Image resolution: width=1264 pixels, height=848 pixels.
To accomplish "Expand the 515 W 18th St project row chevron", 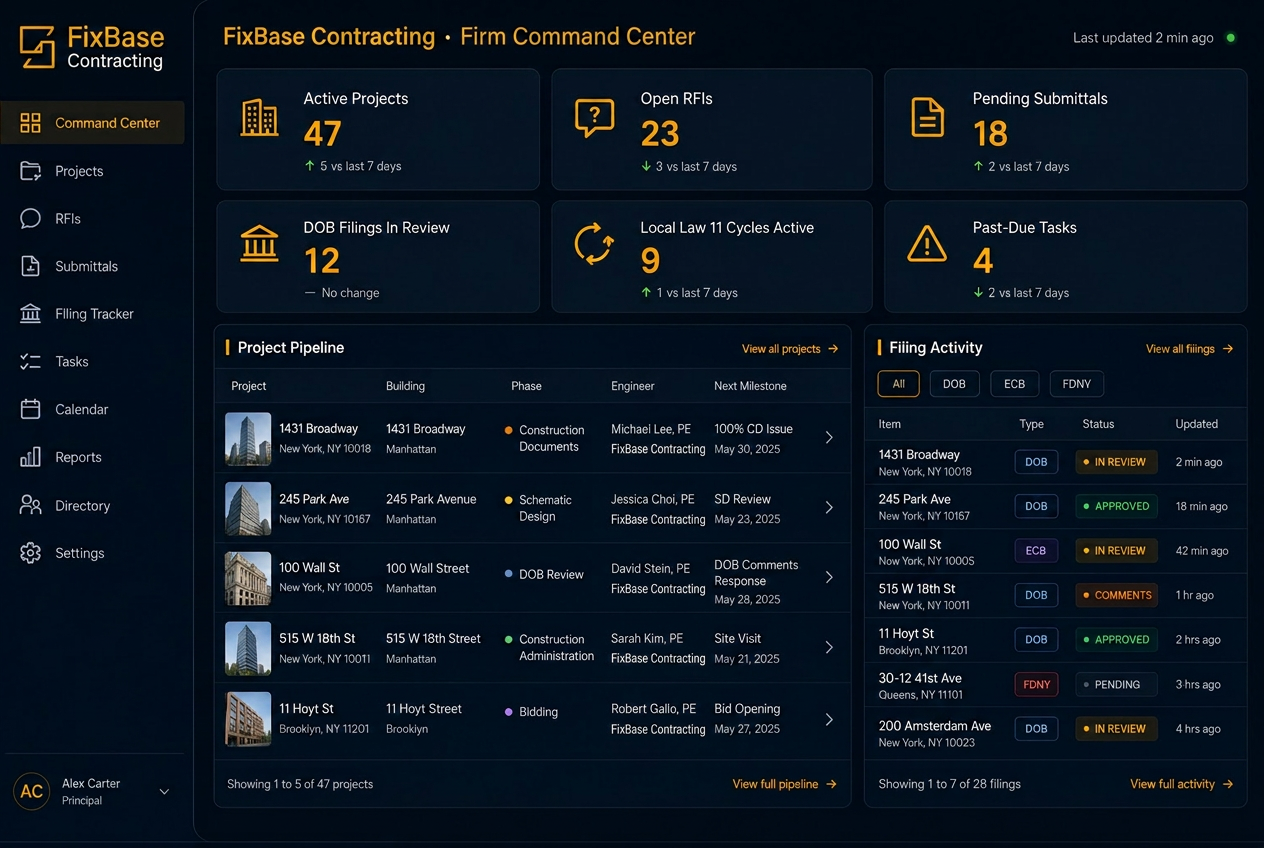I will [x=829, y=647].
